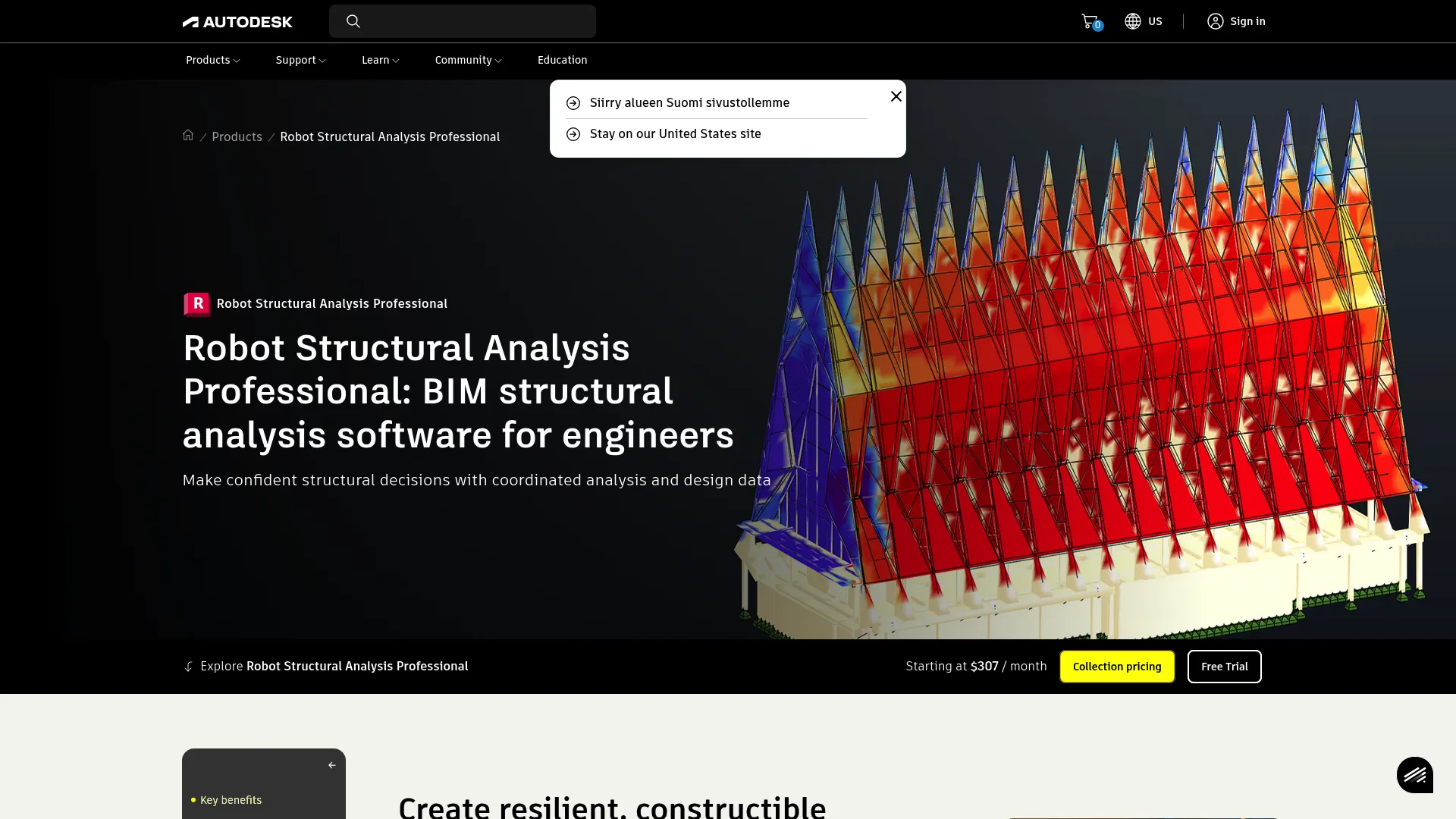The width and height of the screenshot is (1456, 819).
Task: Close the region selection popup
Action: [x=896, y=96]
